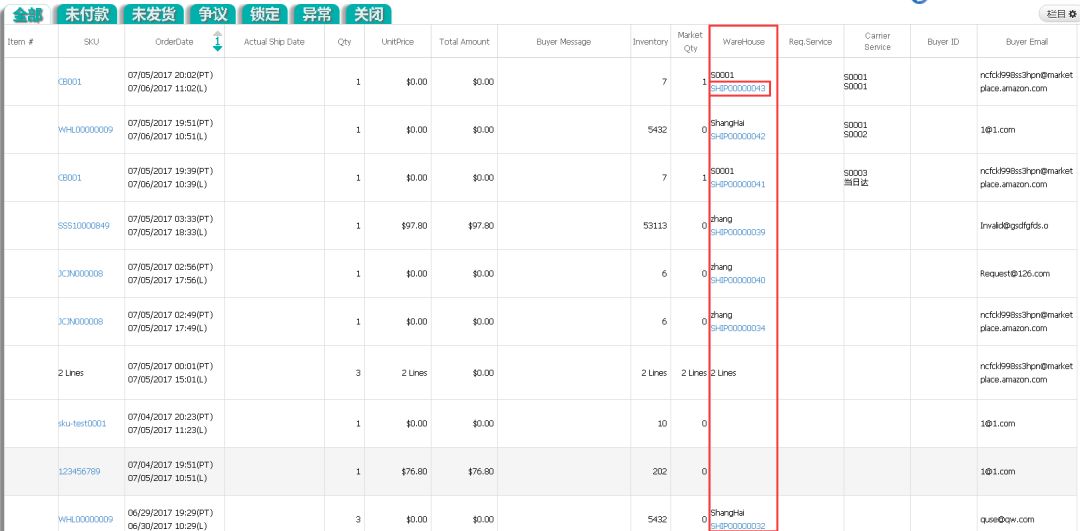The width and height of the screenshot is (1080, 531).
Task: Click the UnitPrice column header
Action: pos(397,41)
